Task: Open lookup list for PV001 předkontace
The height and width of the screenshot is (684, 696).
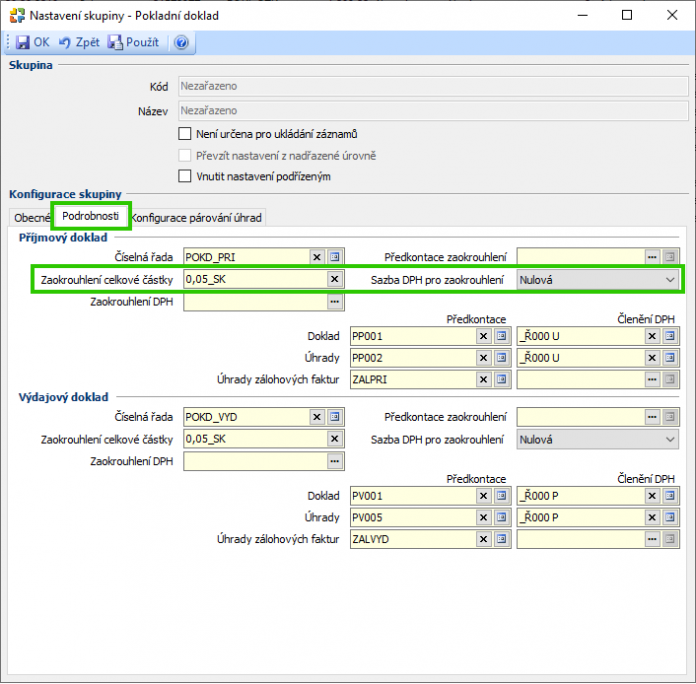Action: (x=502, y=496)
